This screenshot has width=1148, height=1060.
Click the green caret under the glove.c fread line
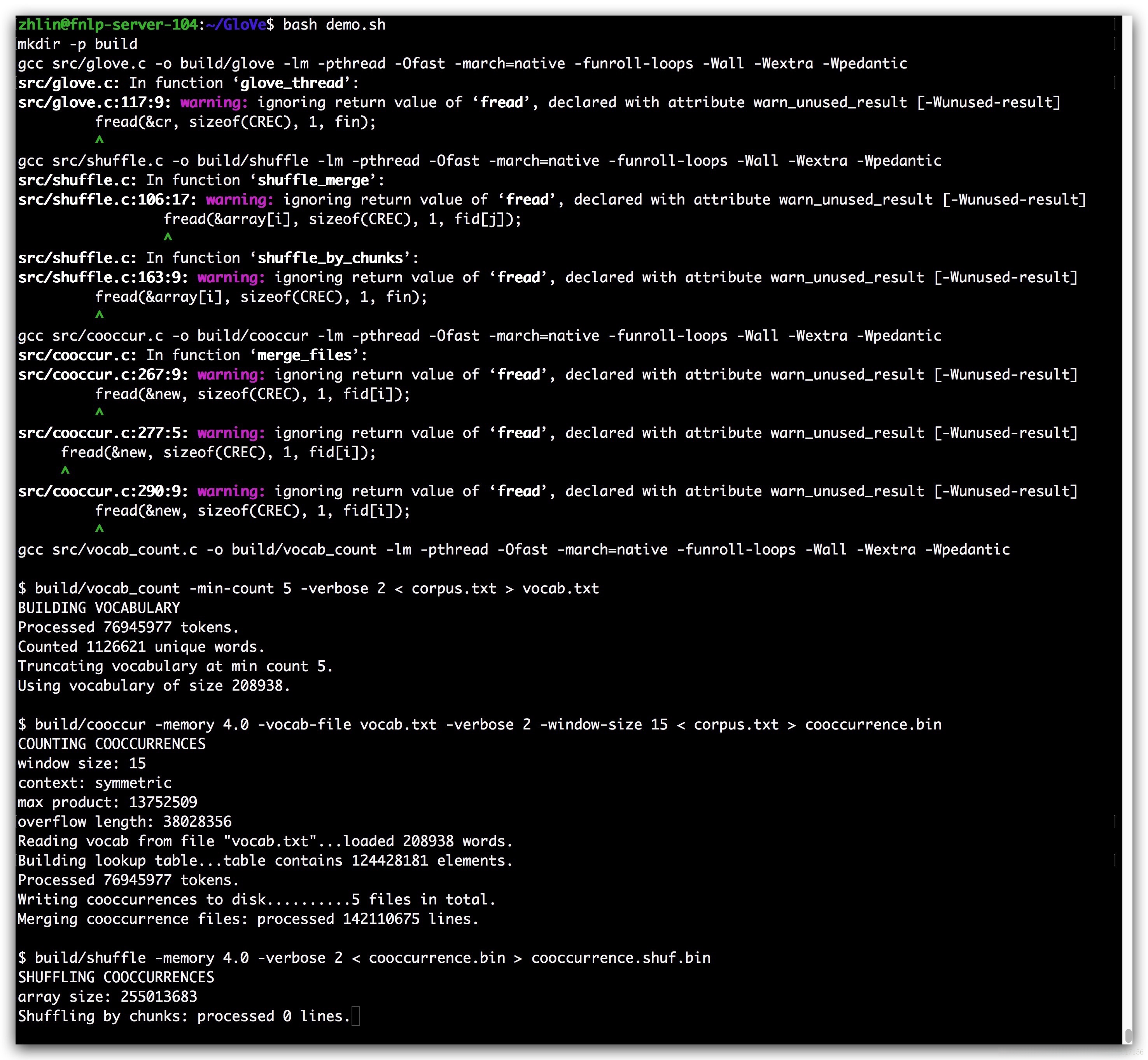[x=99, y=139]
